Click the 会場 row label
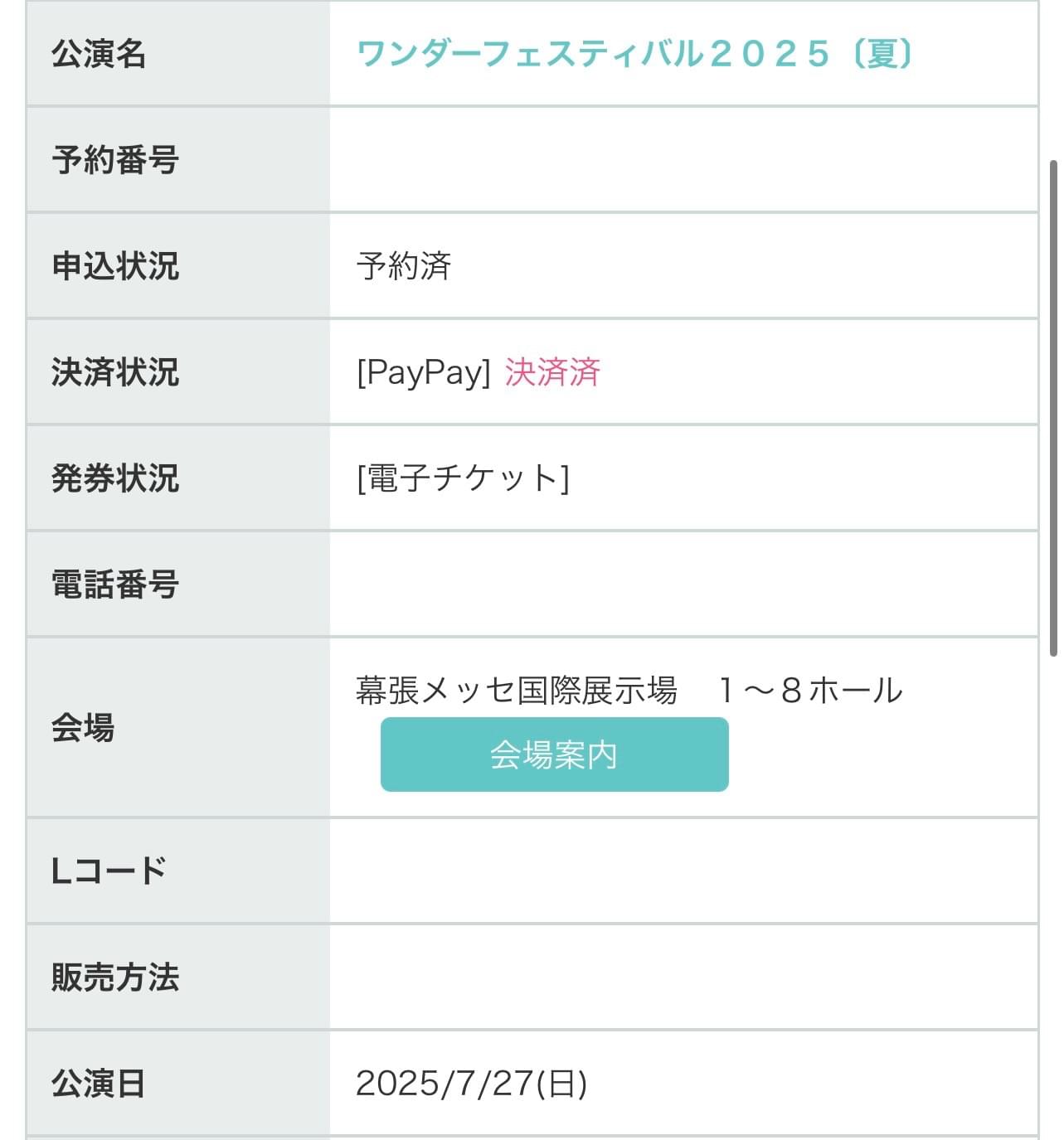Screen dimensions: 1064x1140 tap(83, 728)
